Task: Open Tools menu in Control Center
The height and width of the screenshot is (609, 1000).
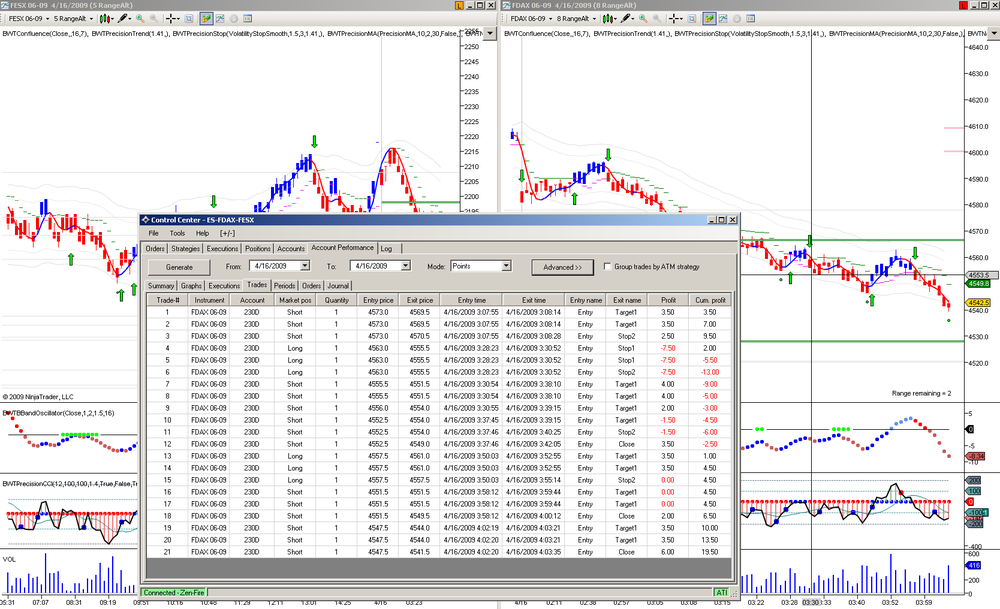Action: click(177, 233)
